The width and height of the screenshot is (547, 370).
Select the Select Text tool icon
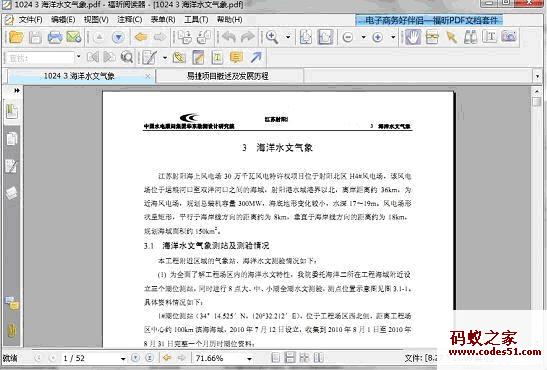(432, 37)
